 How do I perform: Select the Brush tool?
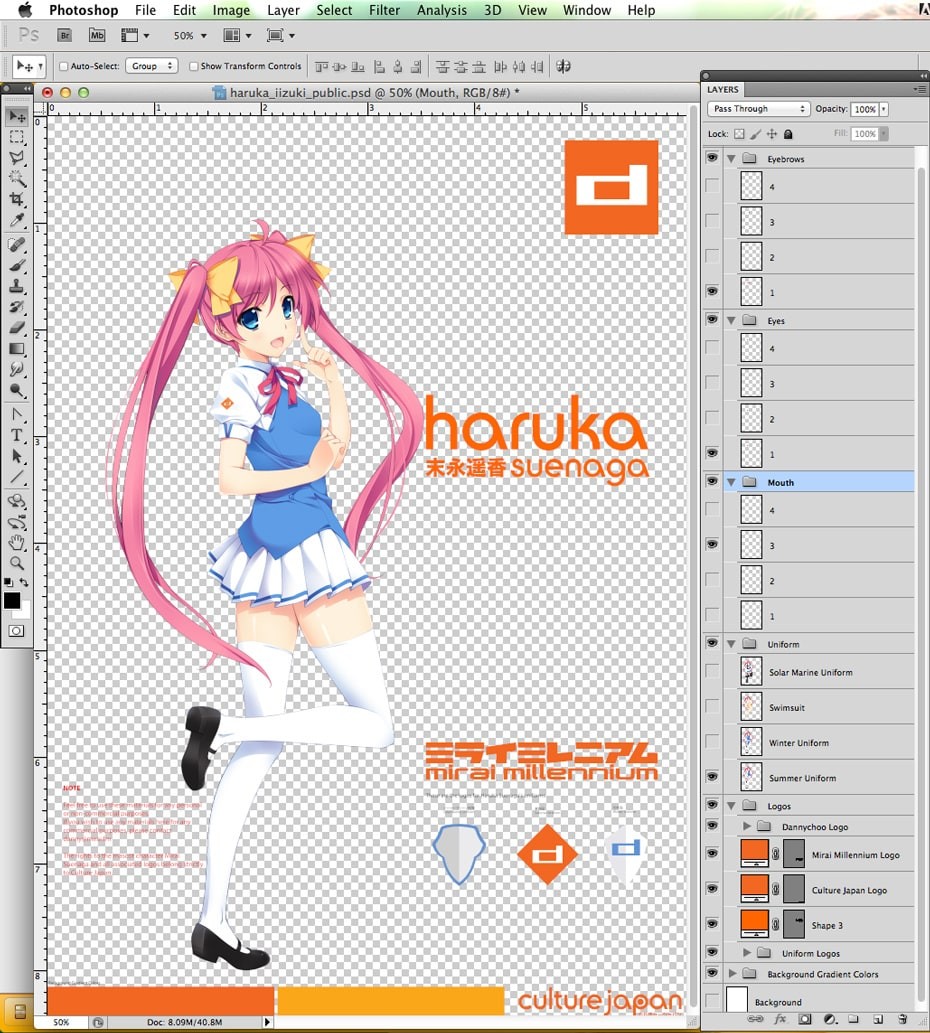[x=17, y=265]
